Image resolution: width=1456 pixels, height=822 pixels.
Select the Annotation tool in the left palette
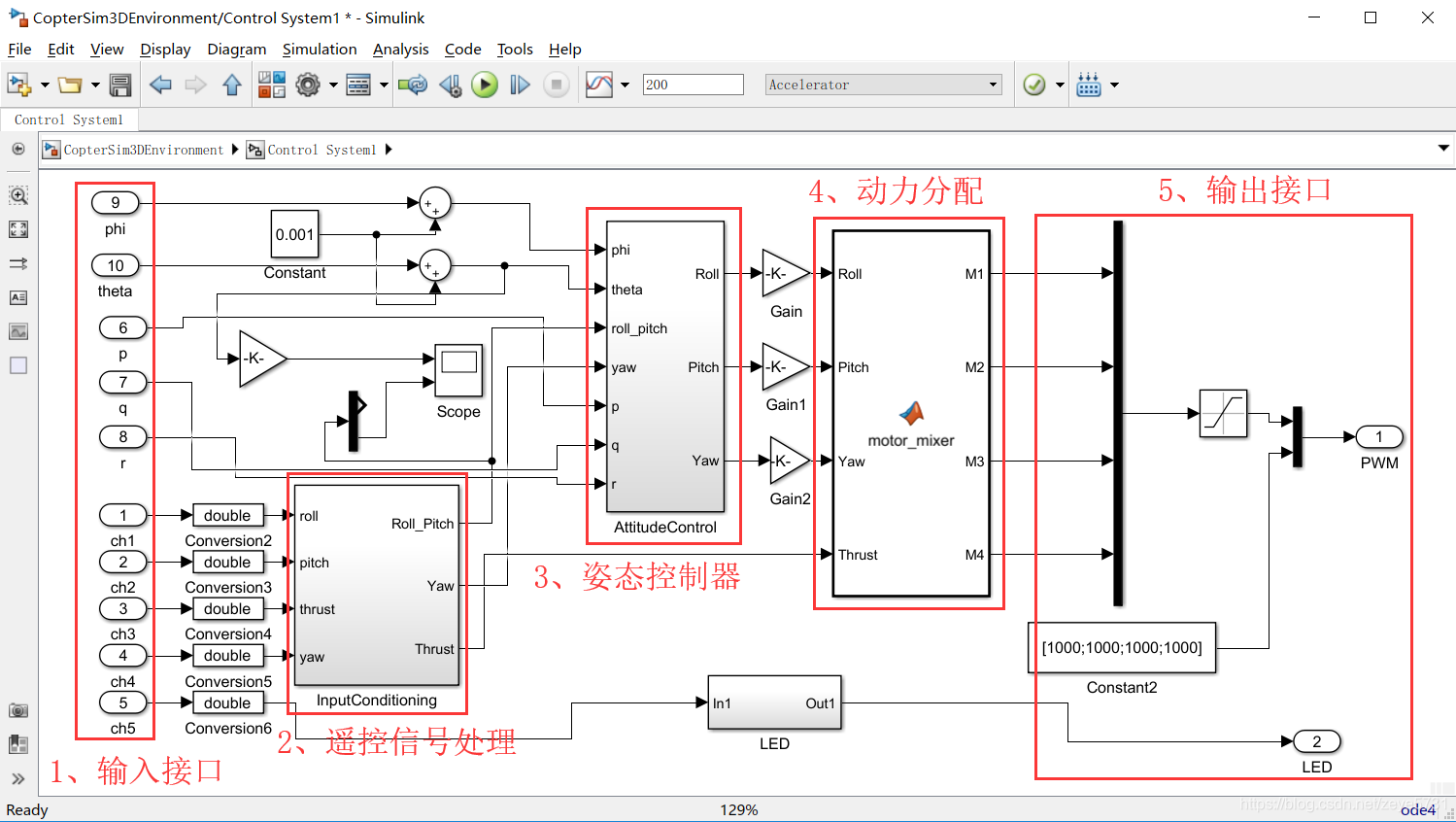click(x=19, y=297)
